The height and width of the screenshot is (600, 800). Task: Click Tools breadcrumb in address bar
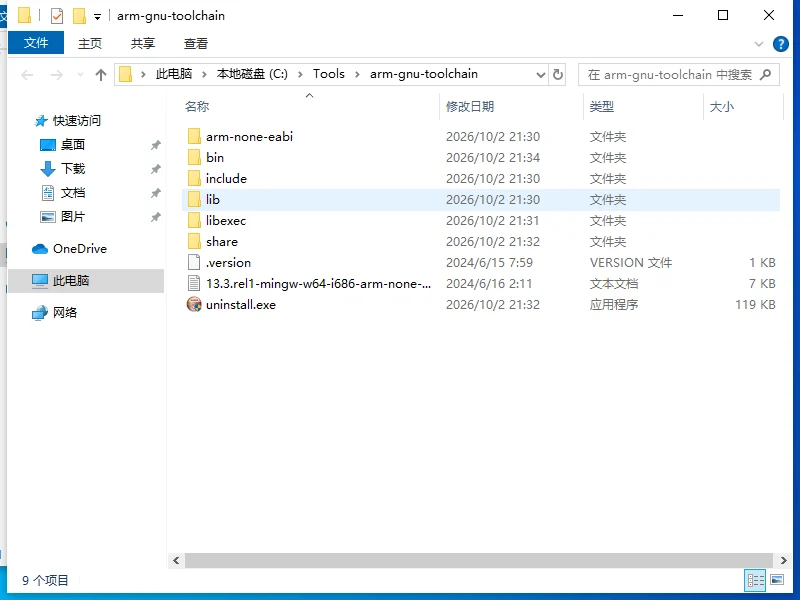[329, 74]
